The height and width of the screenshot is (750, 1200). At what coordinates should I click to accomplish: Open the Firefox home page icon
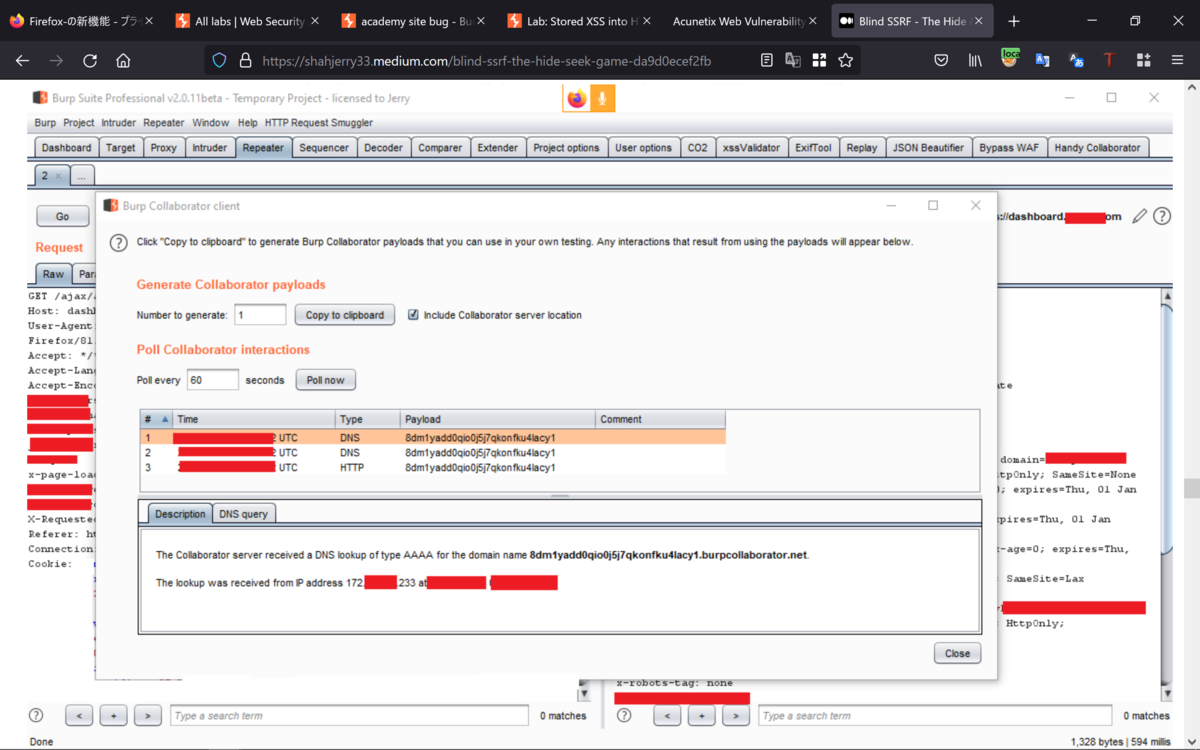point(123,61)
